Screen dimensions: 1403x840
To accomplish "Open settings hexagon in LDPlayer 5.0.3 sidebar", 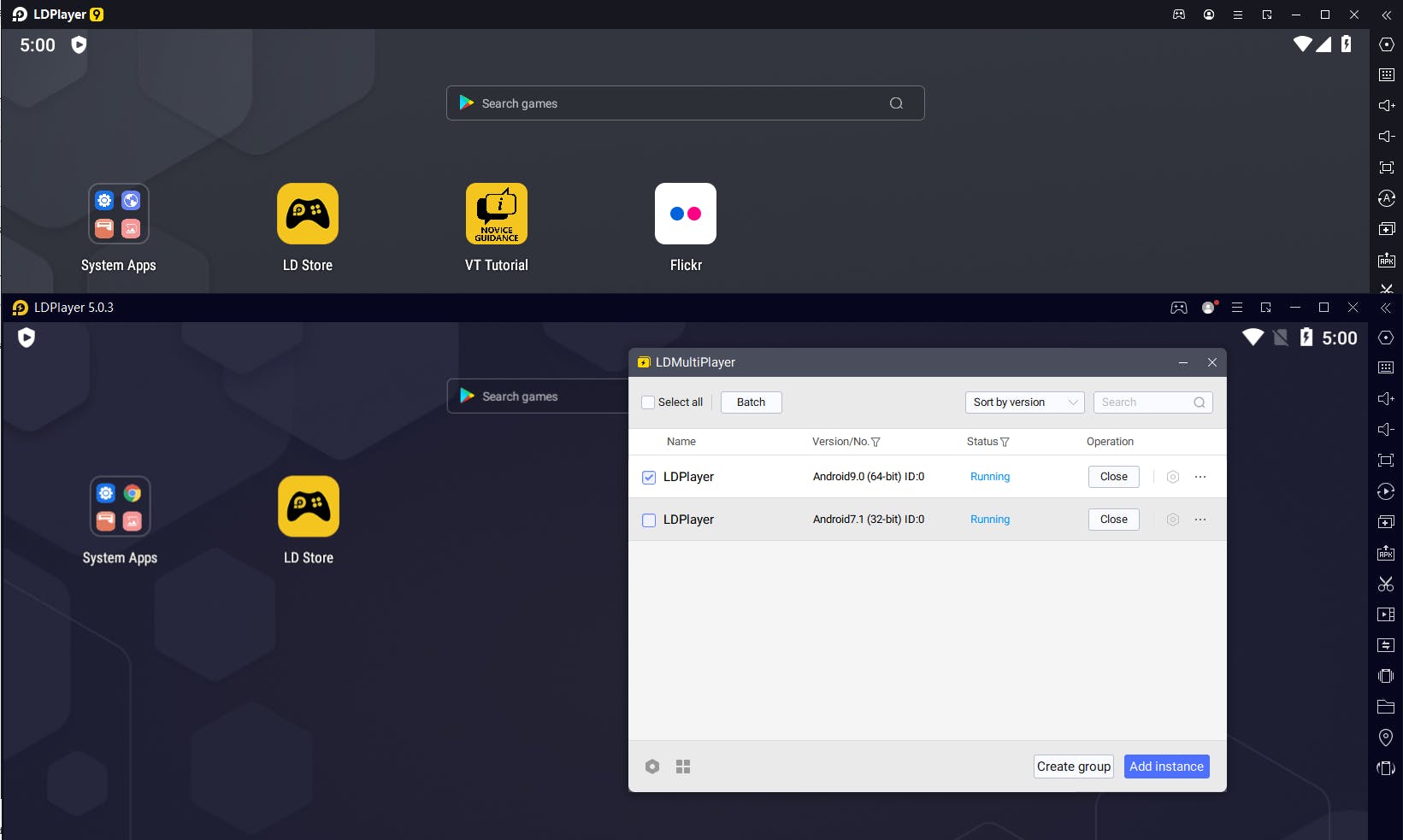I will pyautogui.click(x=1386, y=338).
